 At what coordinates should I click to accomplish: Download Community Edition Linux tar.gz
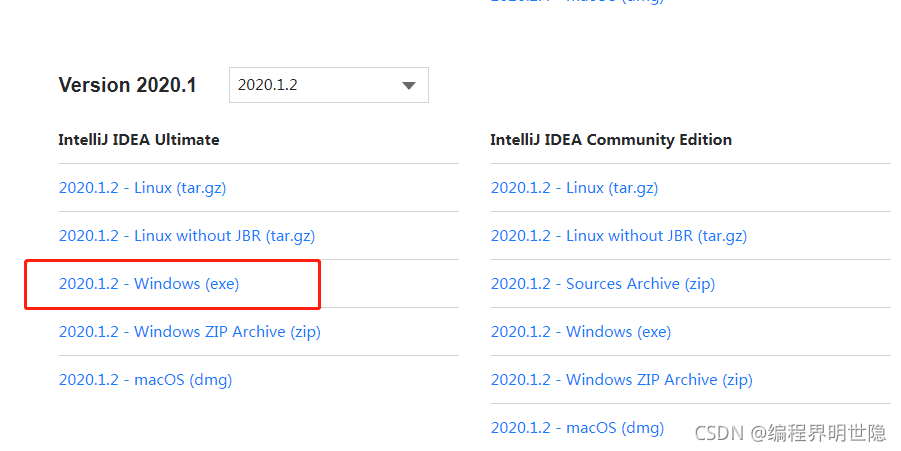point(575,188)
